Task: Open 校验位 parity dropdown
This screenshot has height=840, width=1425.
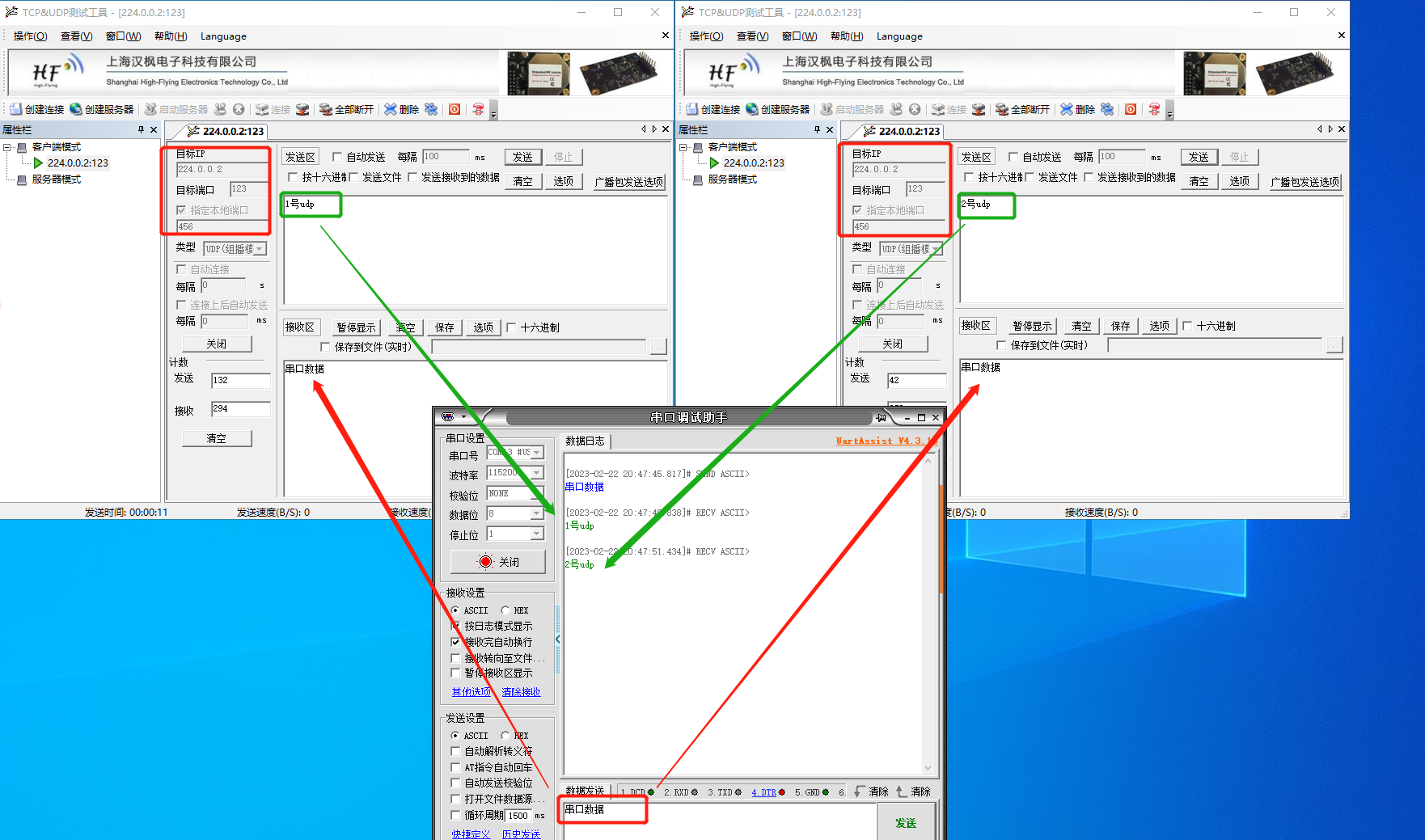Action: (537, 493)
